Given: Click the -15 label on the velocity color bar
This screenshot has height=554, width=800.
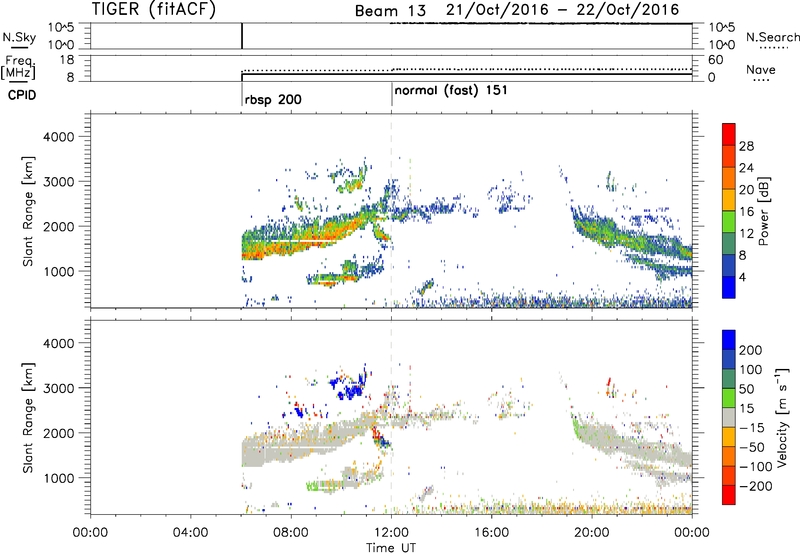Looking at the screenshot, I should pos(752,428).
